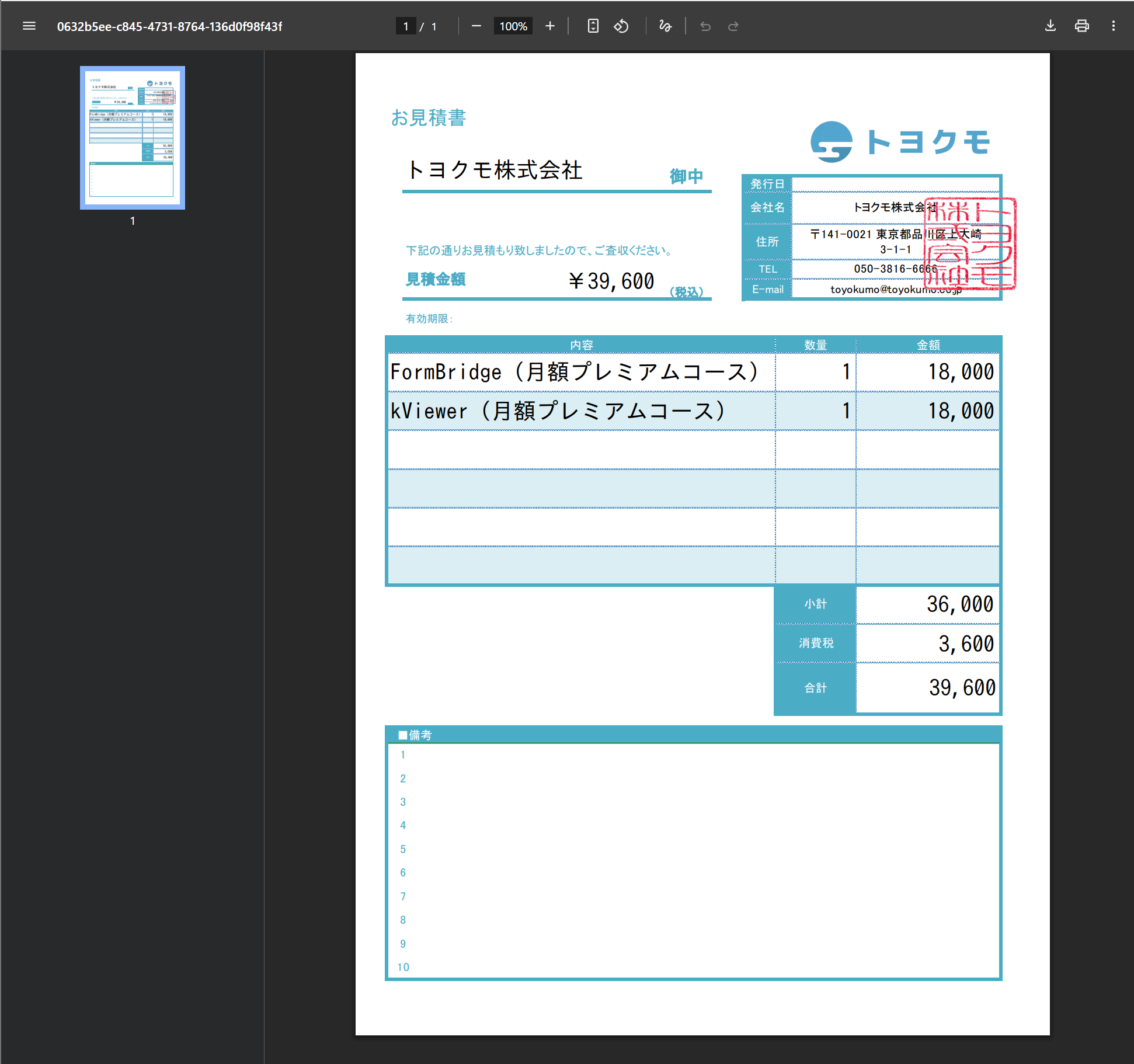1134x1064 pixels.
Task: Click the 御中 label
Action: click(x=686, y=176)
